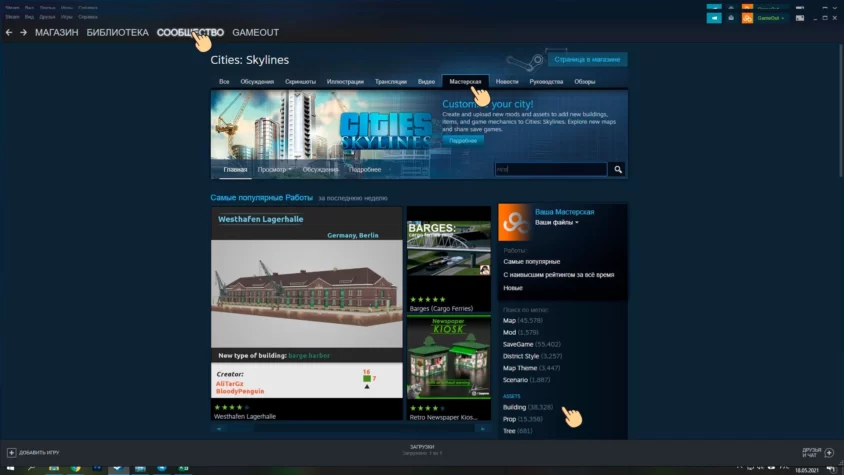Open Самые популярные in the sidebar
The width and height of the screenshot is (844, 475).
tap(532, 262)
